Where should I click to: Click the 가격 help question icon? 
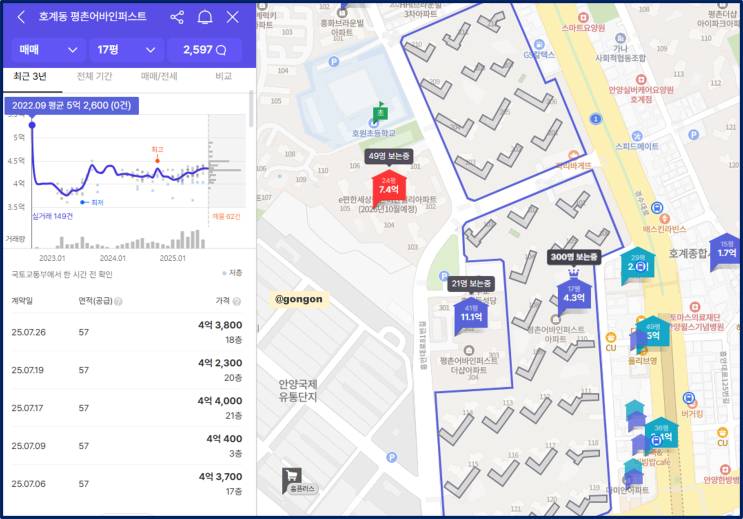pyautogui.click(x=237, y=301)
